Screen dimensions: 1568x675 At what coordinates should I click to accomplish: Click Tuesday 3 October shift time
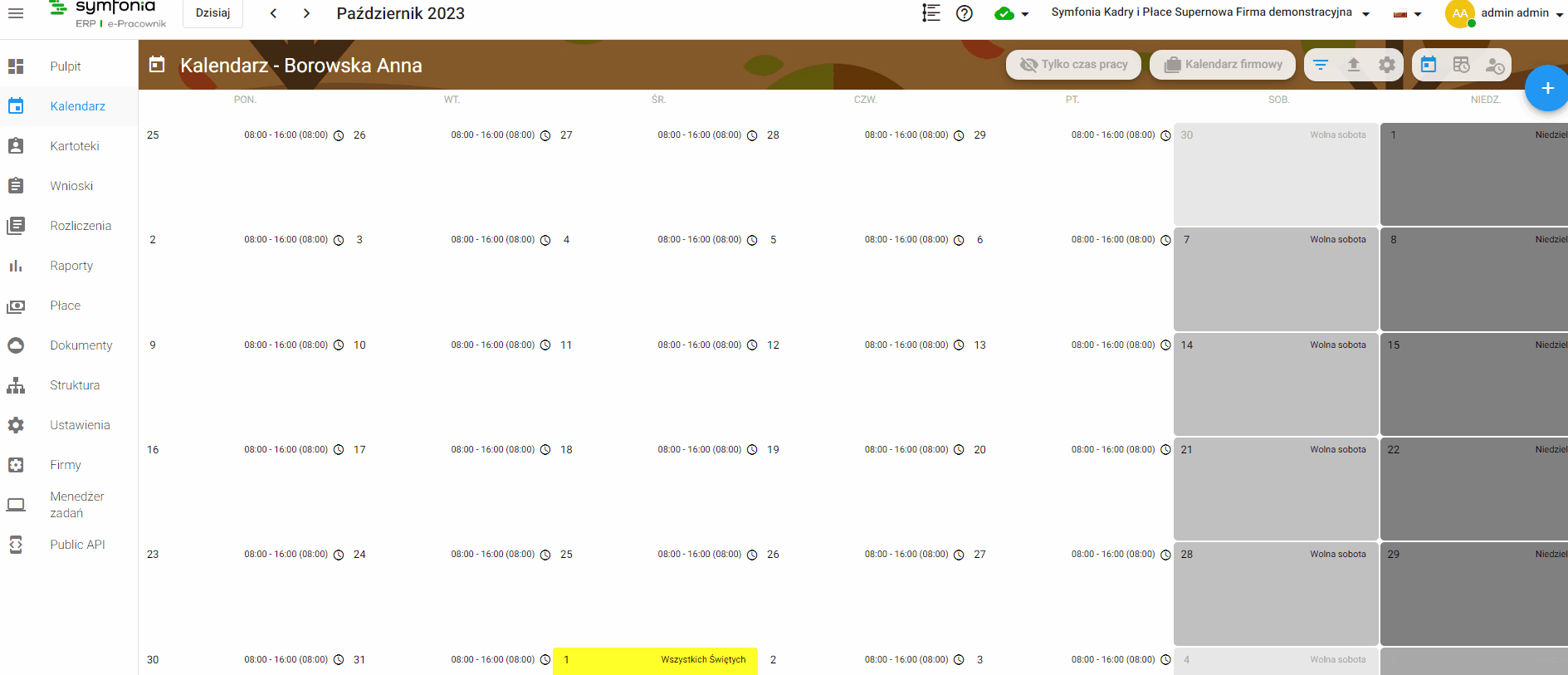493,240
